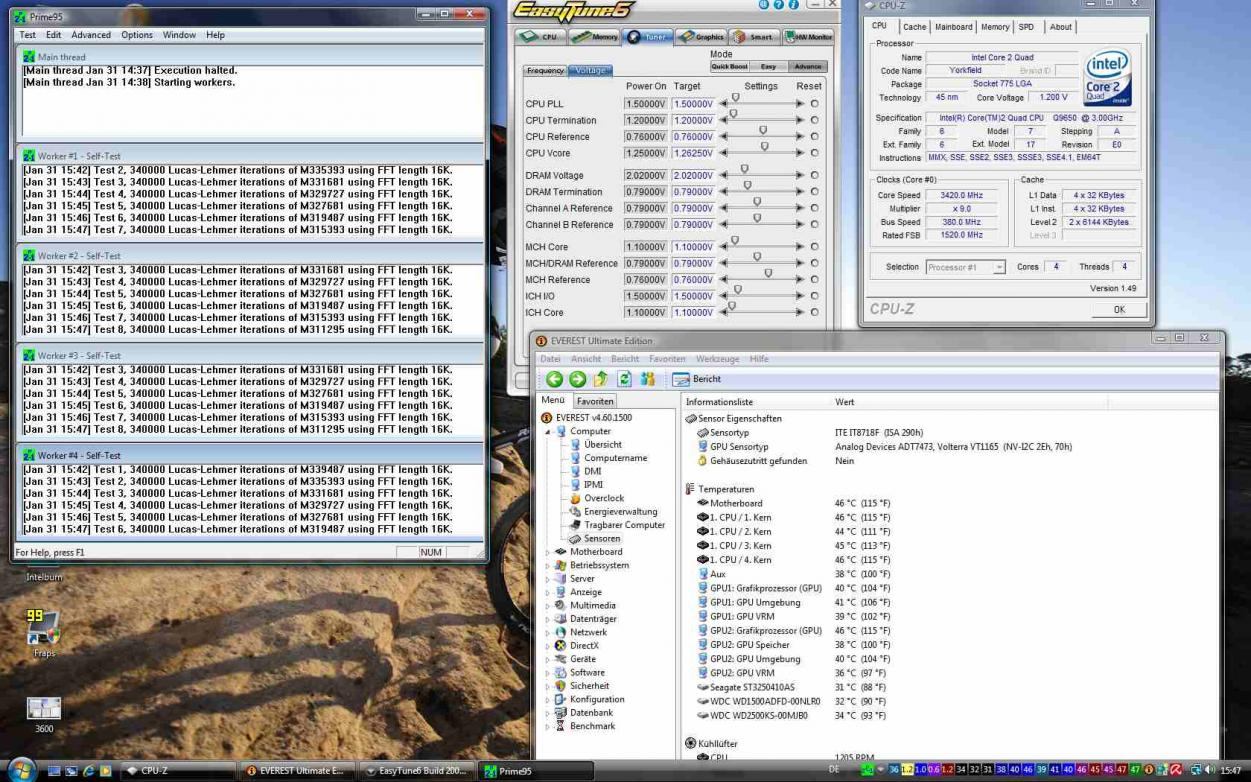
Task: Open Prime95 Test menu
Action: point(28,35)
